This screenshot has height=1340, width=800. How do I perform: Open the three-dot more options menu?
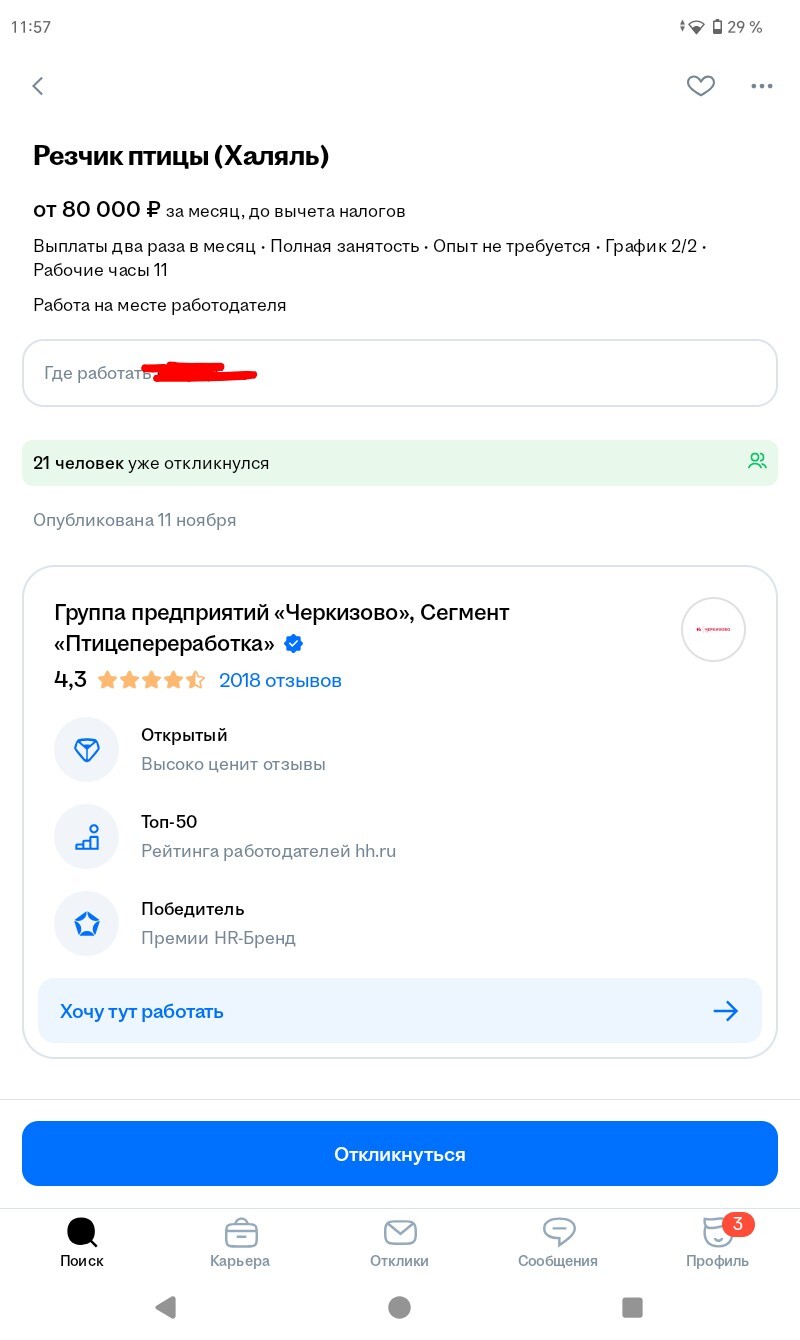click(762, 86)
